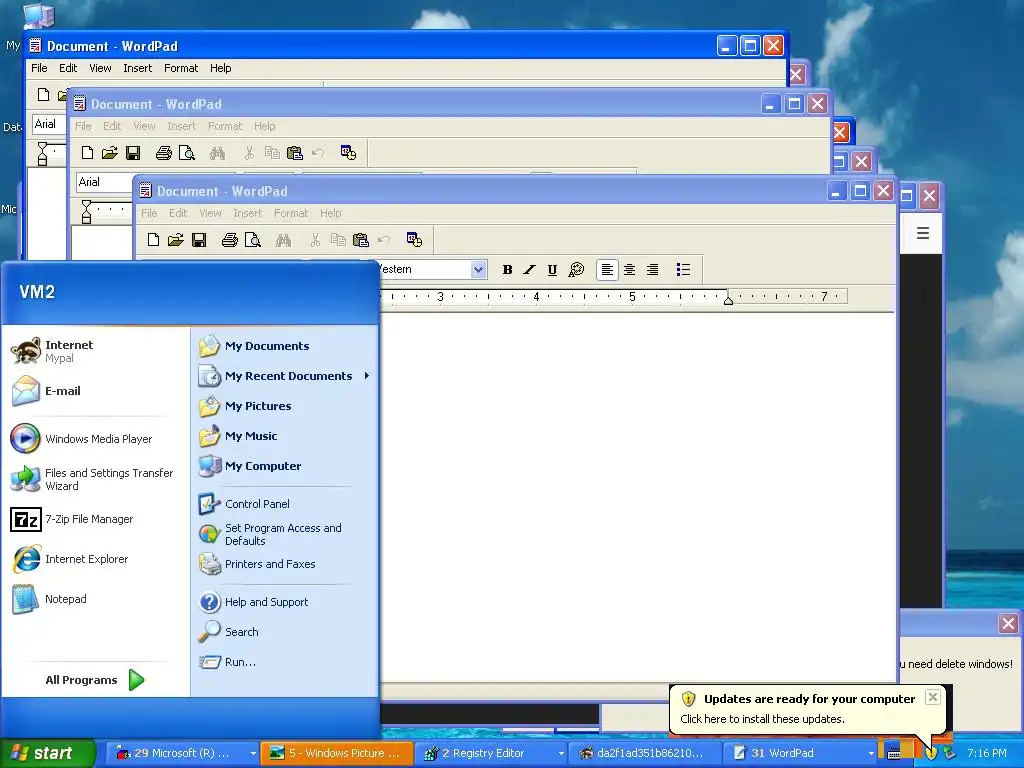This screenshot has height=768, width=1024.
Task: Expand All Programs list
Action: point(97,680)
